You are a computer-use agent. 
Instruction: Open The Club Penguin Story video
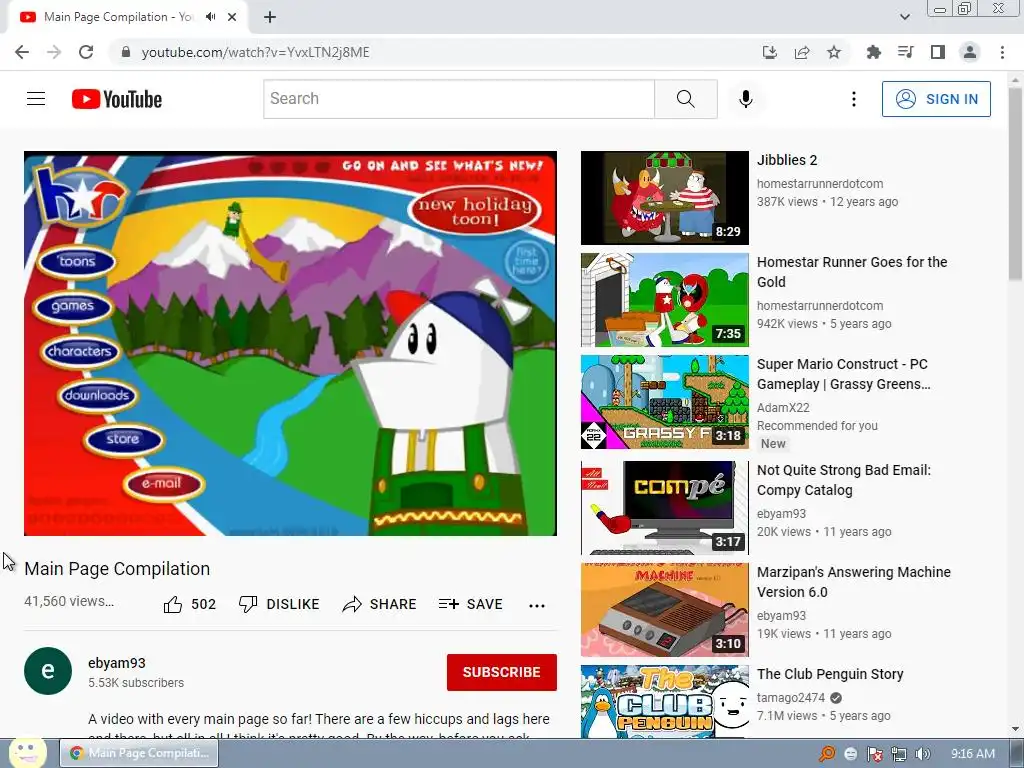[x=830, y=674]
